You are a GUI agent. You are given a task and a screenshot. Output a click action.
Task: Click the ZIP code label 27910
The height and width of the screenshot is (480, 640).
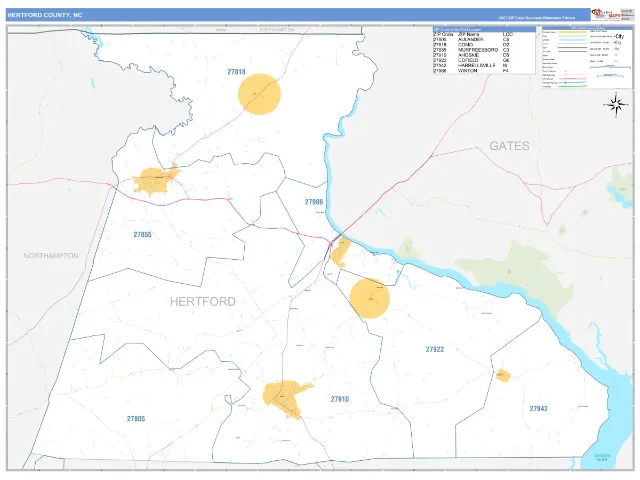[x=340, y=399]
